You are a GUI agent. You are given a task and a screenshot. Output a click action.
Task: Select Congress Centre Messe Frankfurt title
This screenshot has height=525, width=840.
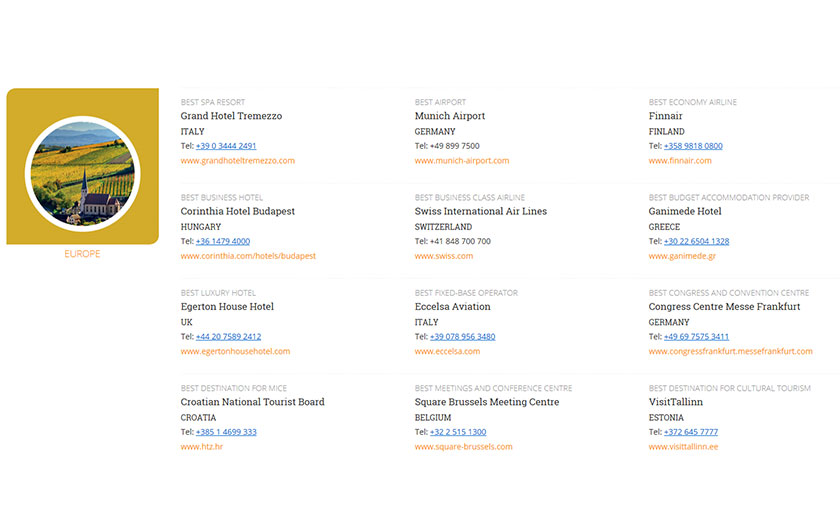point(724,306)
